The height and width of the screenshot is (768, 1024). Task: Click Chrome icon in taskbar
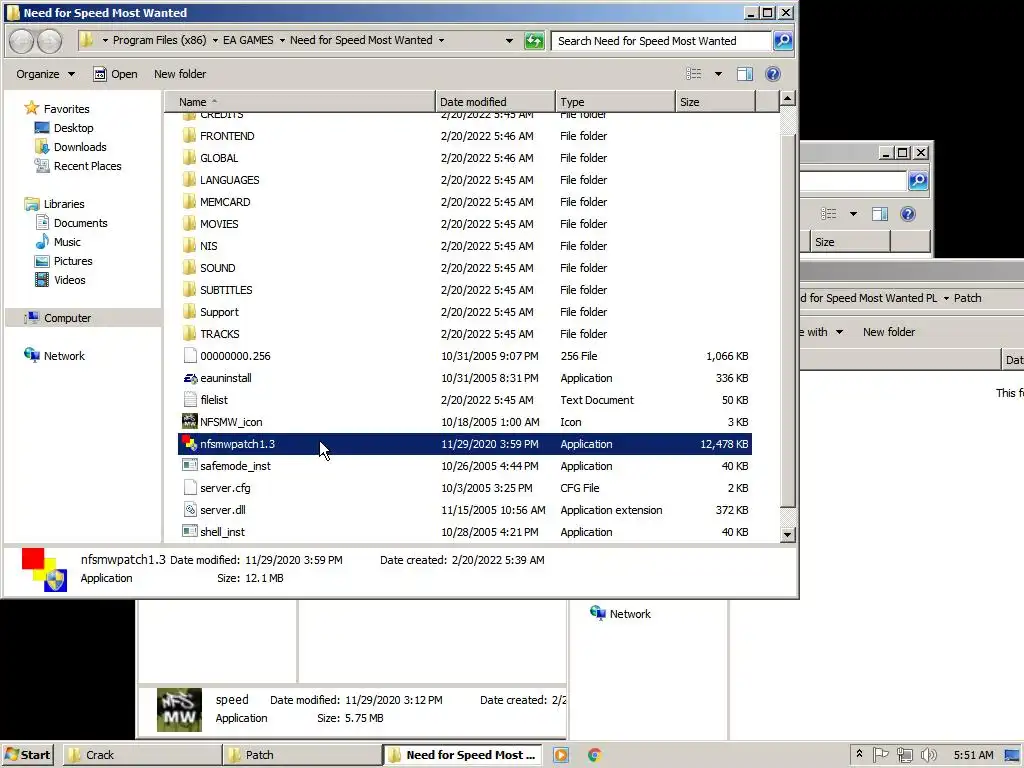(594, 755)
